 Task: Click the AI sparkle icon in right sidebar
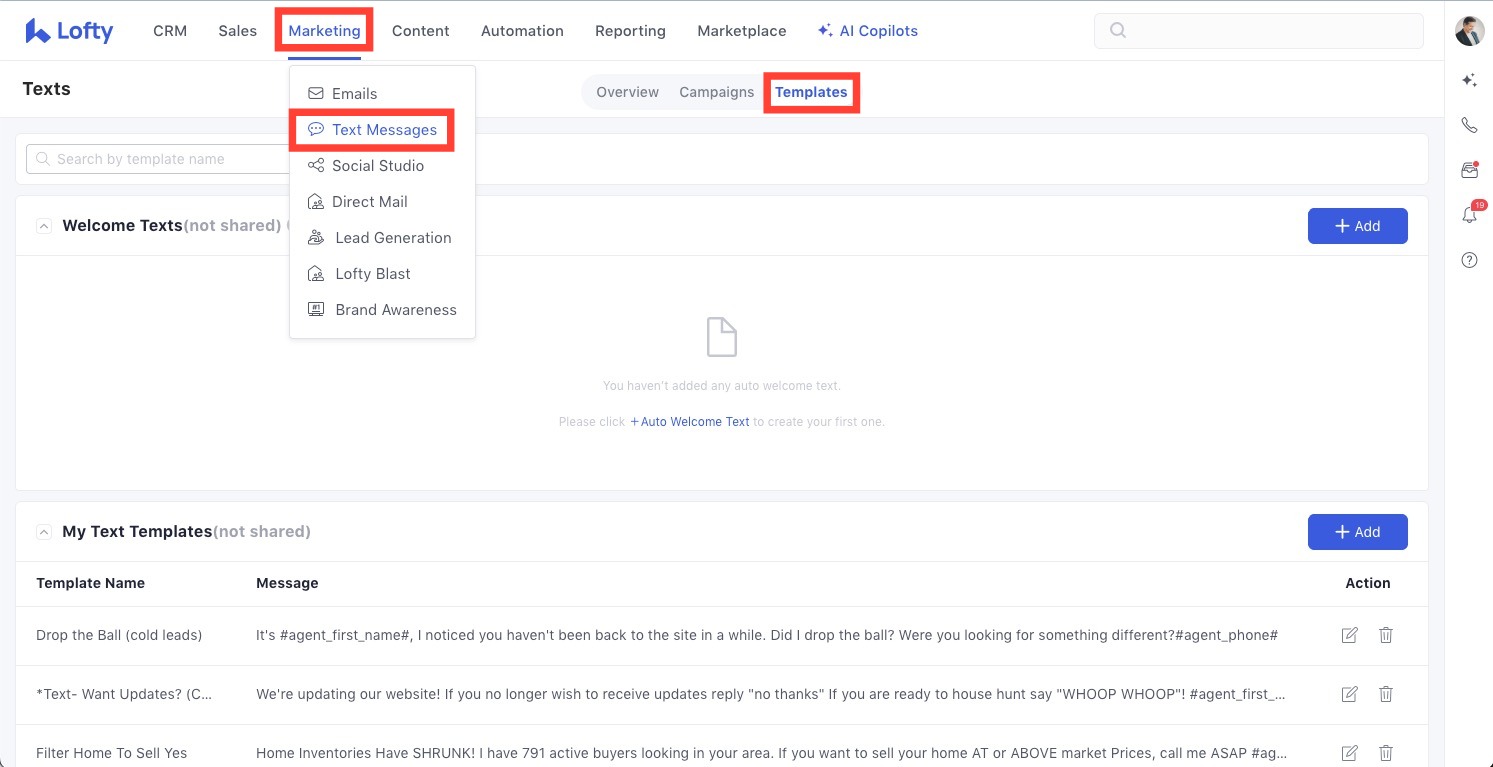coord(1469,80)
